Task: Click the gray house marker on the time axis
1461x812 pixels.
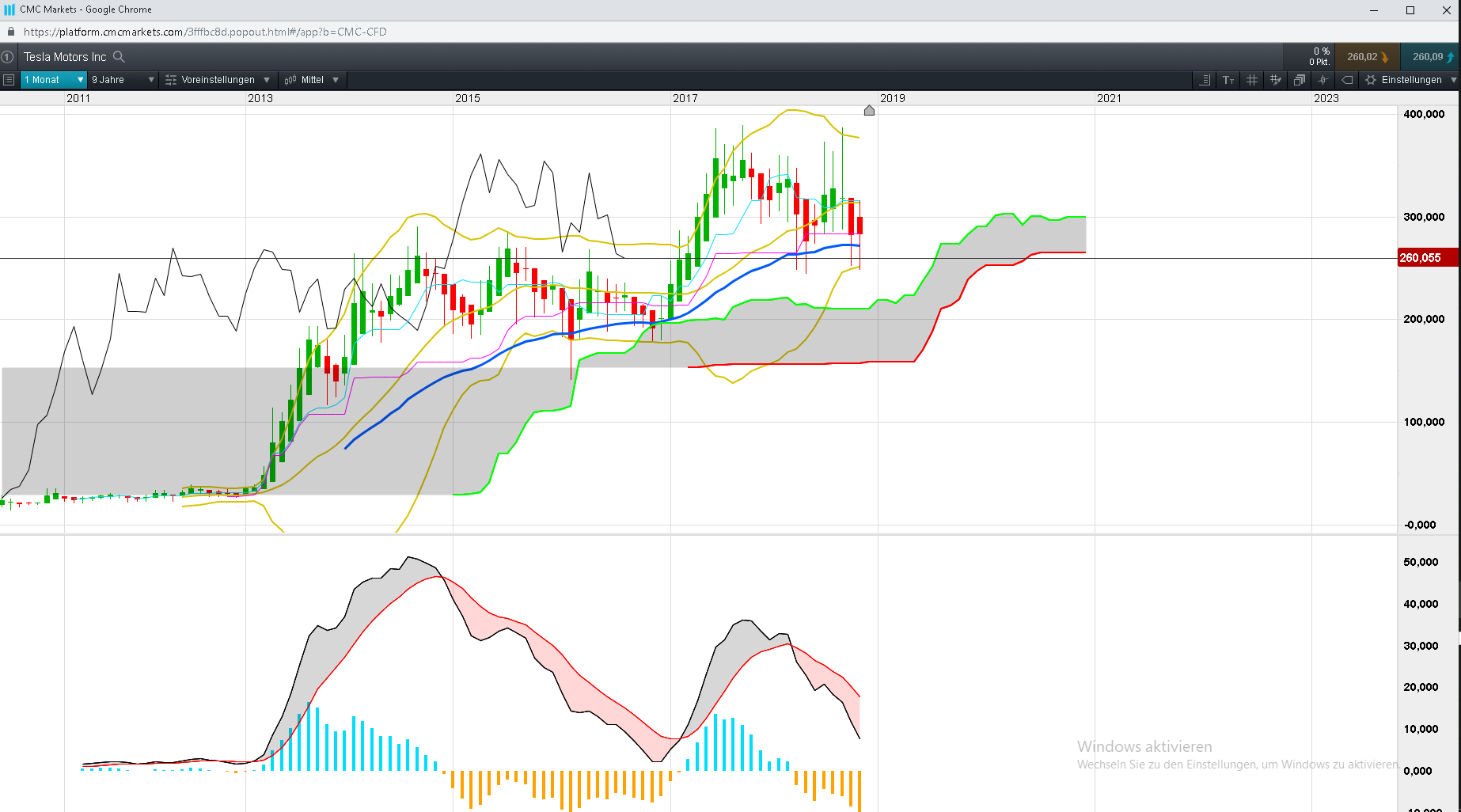Action: 869,110
